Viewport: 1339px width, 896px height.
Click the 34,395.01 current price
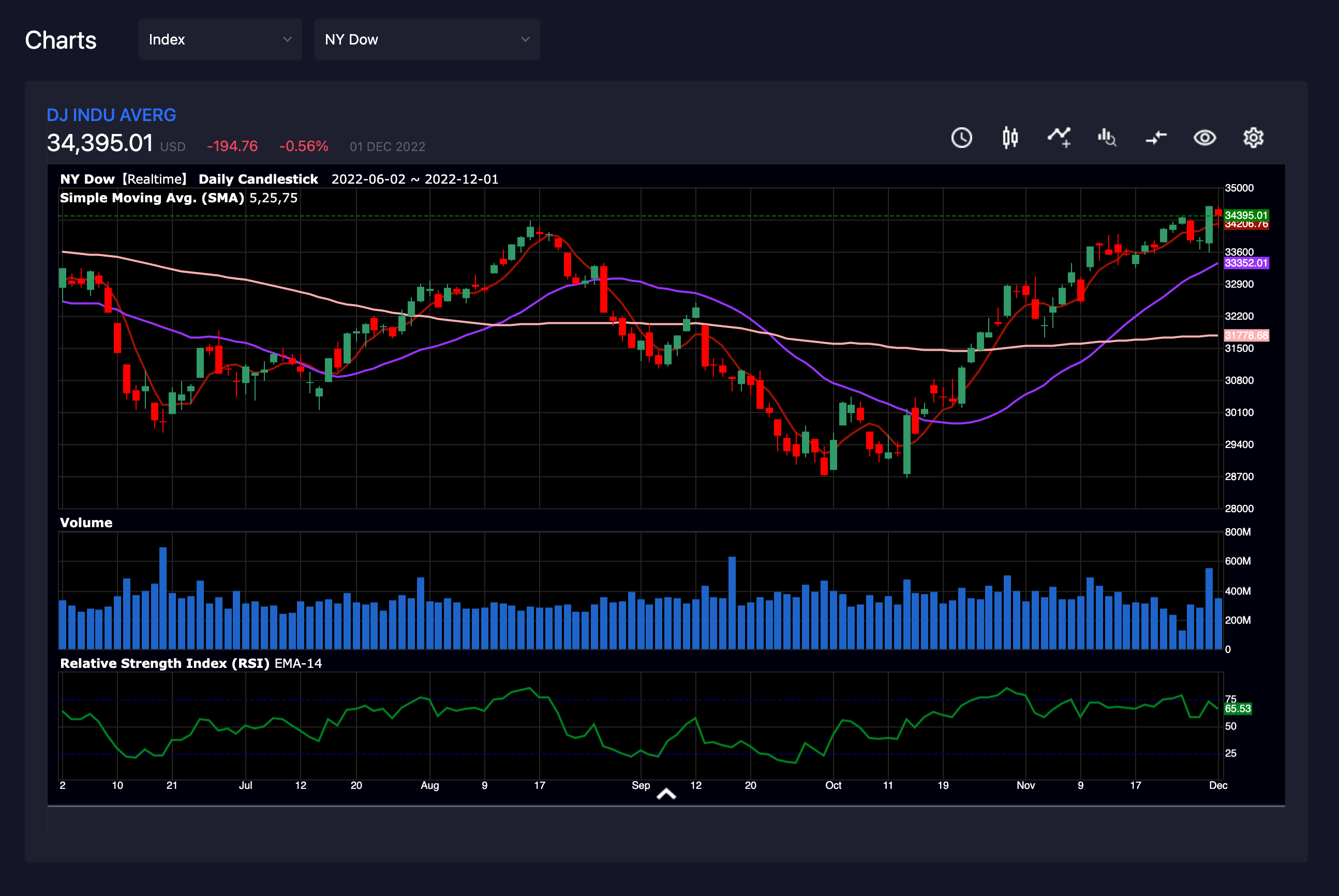100,143
